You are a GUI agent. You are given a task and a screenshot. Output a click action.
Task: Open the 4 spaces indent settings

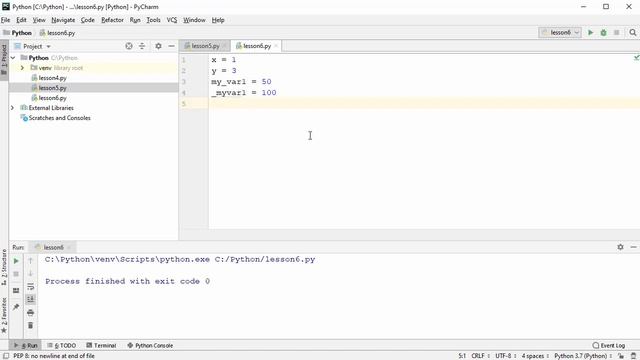(535, 356)
